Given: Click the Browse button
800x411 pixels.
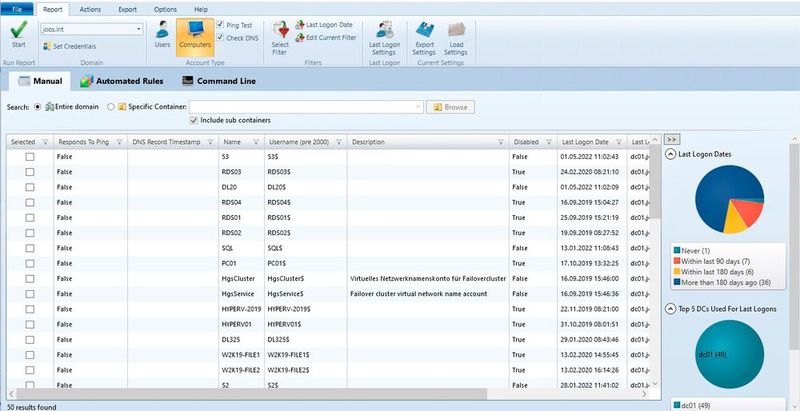Looking at the screenshot, I should [450, 106].
